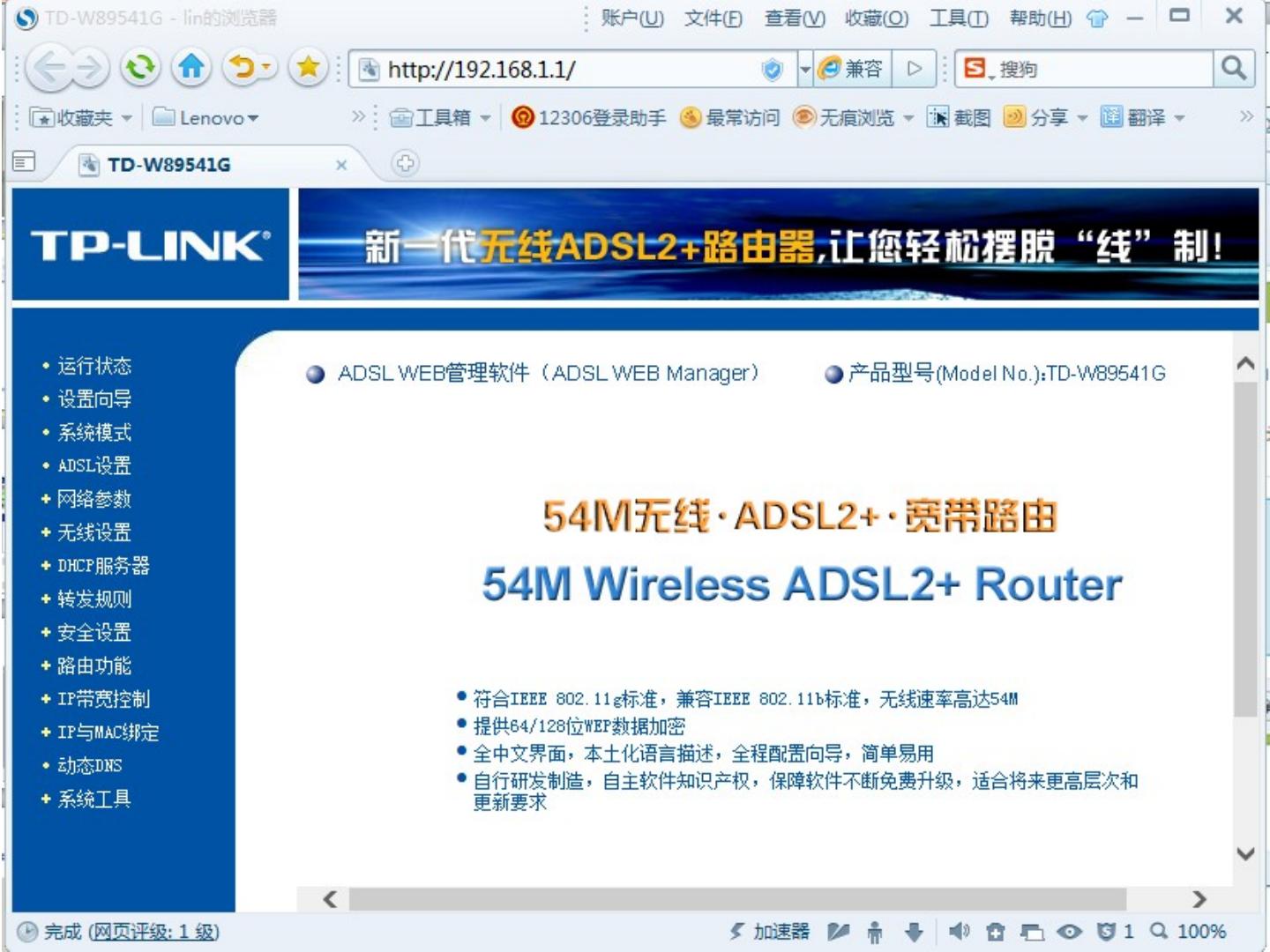Mute page sound with the speaker icon
The height and width of the screenshot is (952, 1270).
(x=959, y=931)
